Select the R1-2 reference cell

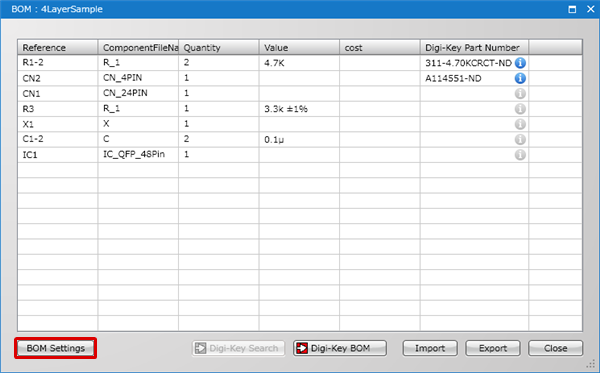point(57,63)
